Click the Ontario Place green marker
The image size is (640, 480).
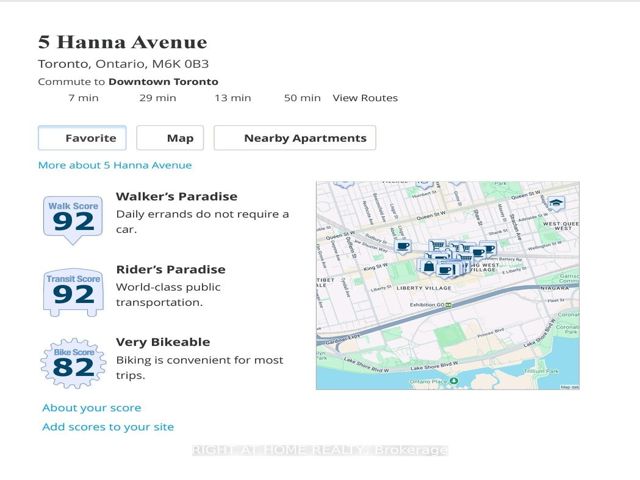(x=453, y=381)
